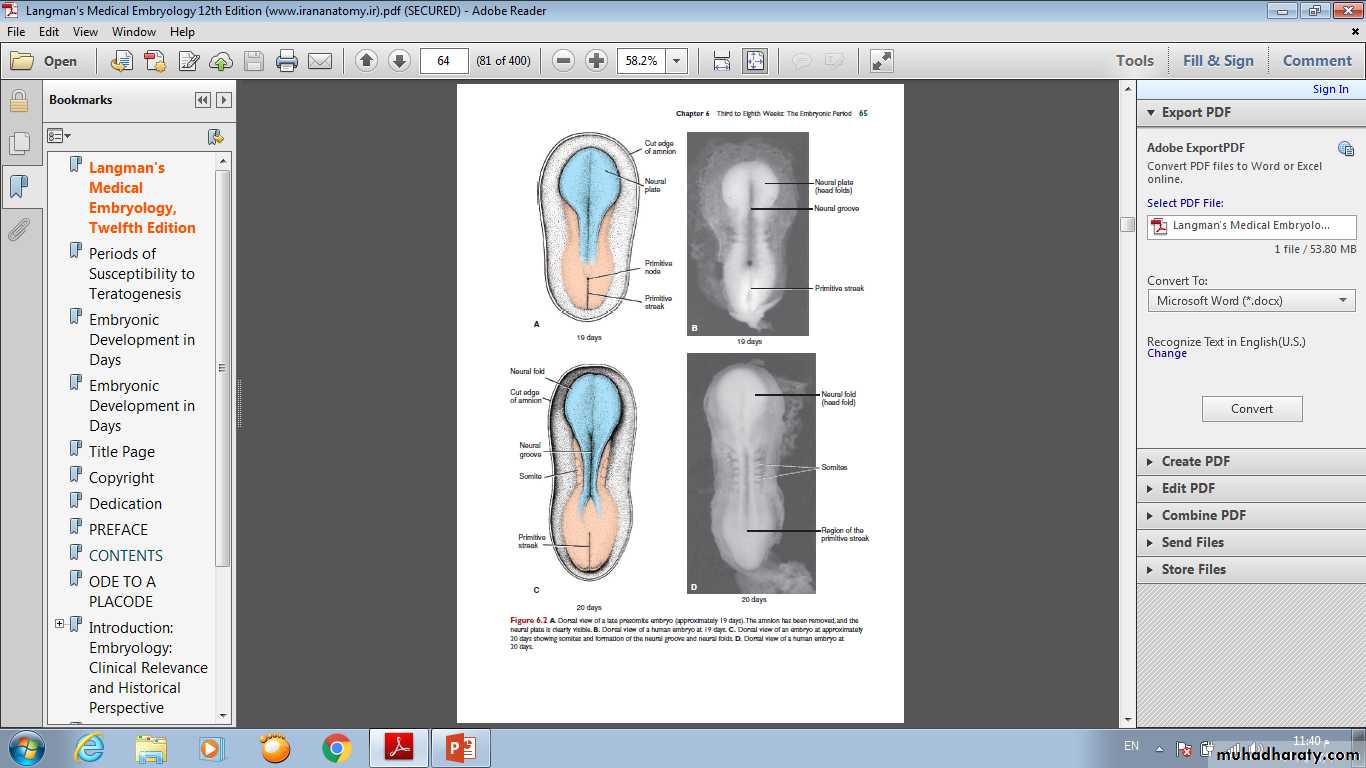Toggle the fit one full page view

point(754,61)
